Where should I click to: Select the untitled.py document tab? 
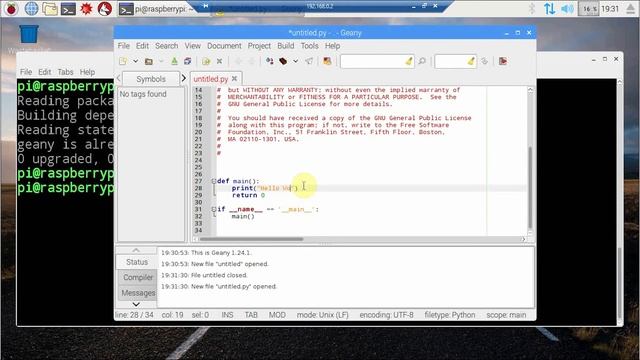[211, 79]
